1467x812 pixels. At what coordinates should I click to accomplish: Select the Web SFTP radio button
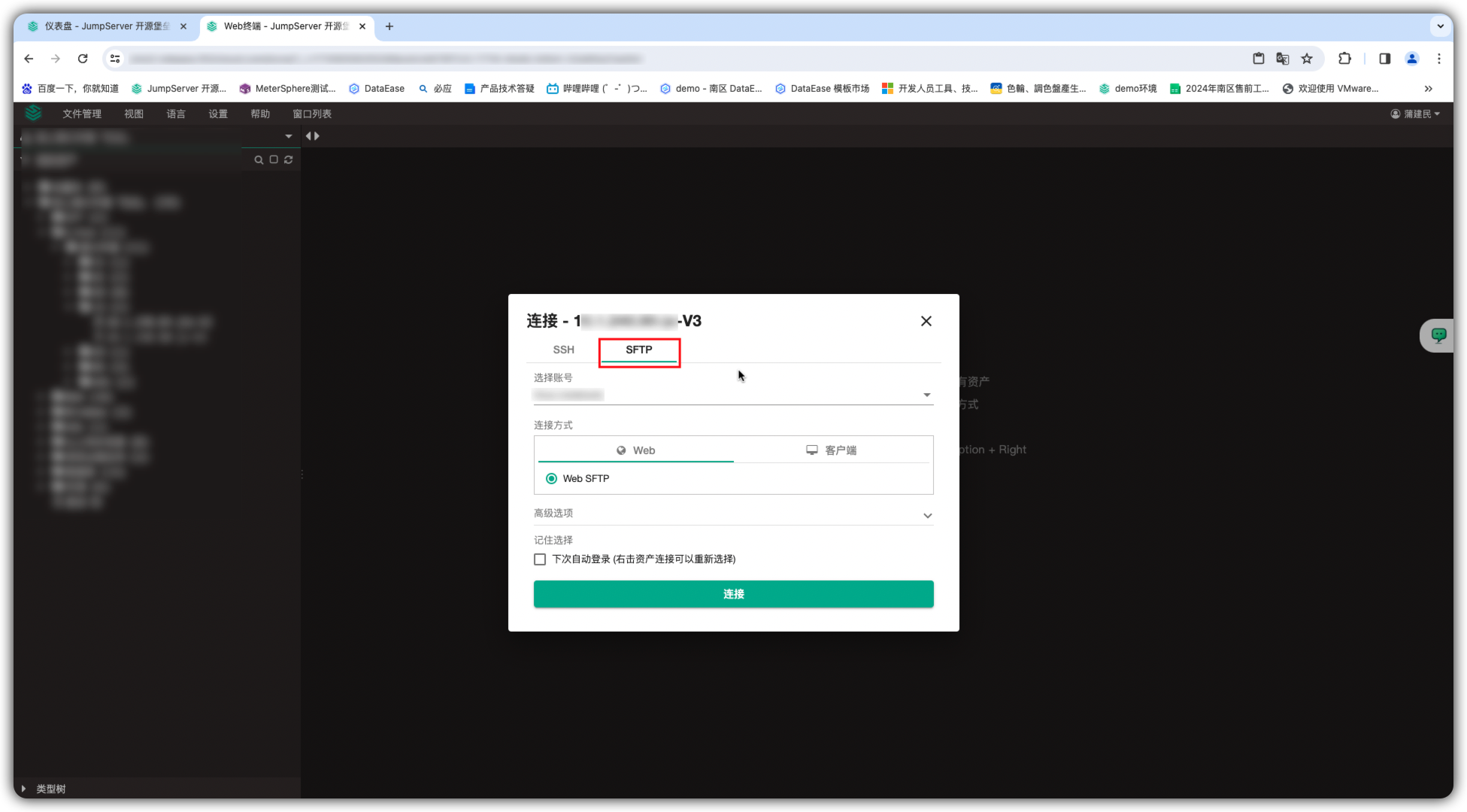pyautogui.click(x=552, y=479)
